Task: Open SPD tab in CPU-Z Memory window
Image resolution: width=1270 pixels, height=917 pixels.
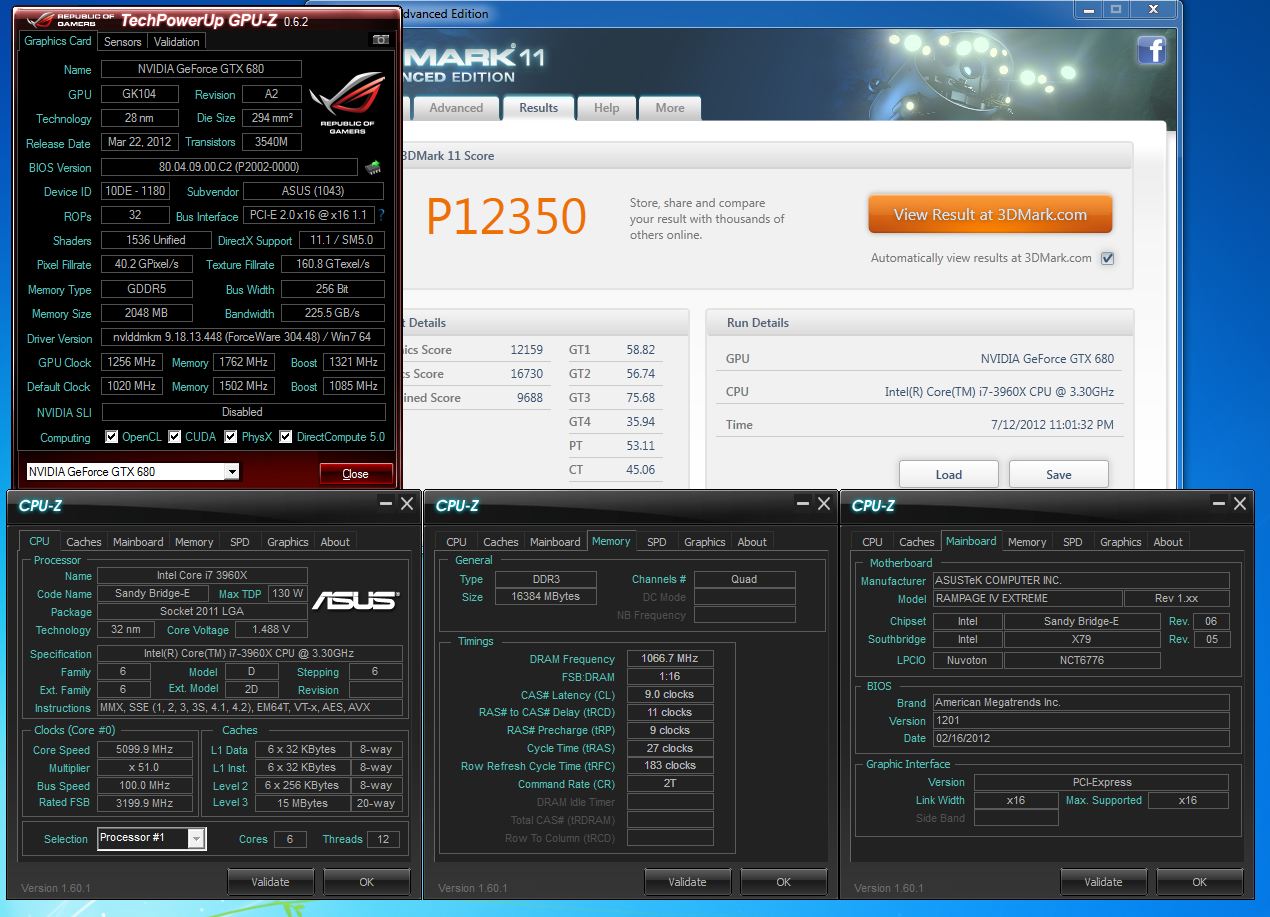Action: tap(657, 542)
